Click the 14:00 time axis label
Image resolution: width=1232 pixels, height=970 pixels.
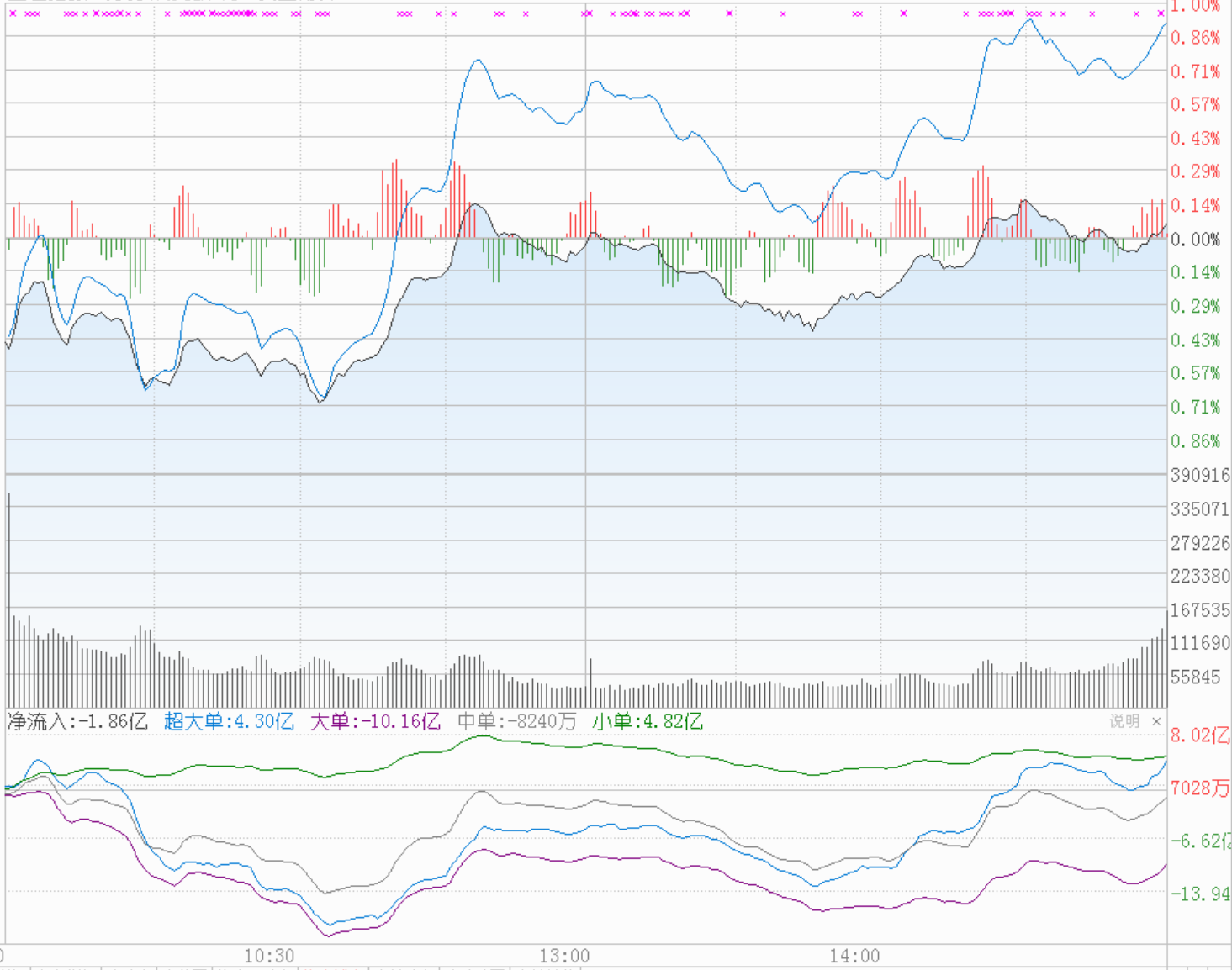pos(854,956)
